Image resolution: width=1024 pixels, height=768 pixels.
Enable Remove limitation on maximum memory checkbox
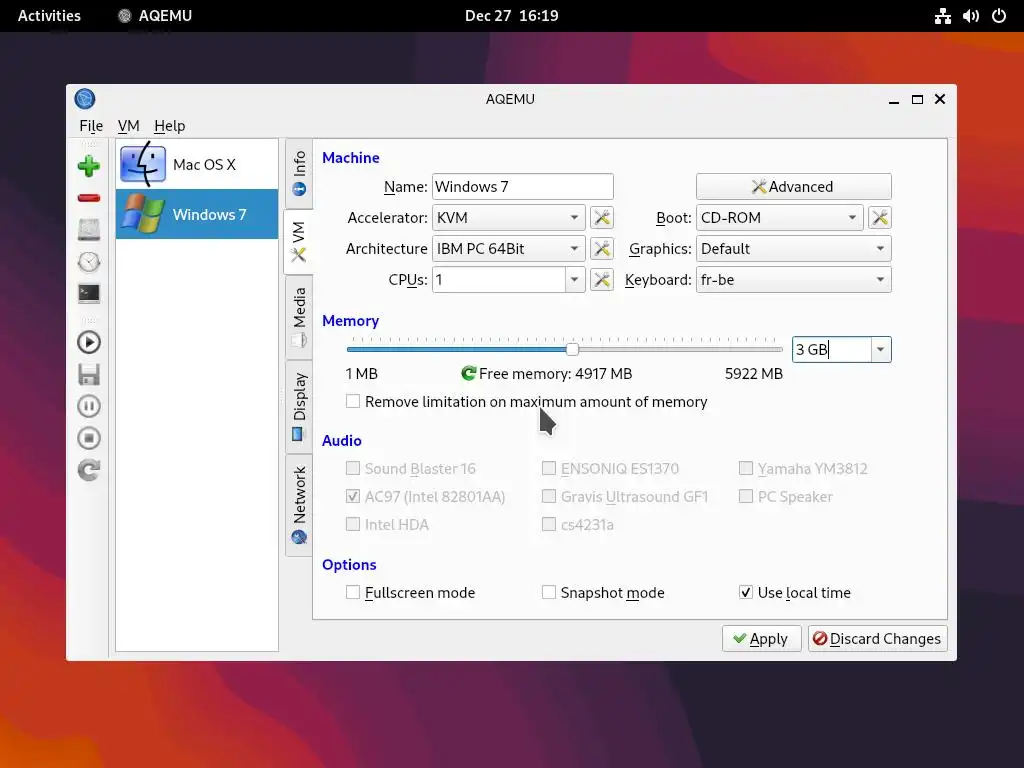coord(353,401)
